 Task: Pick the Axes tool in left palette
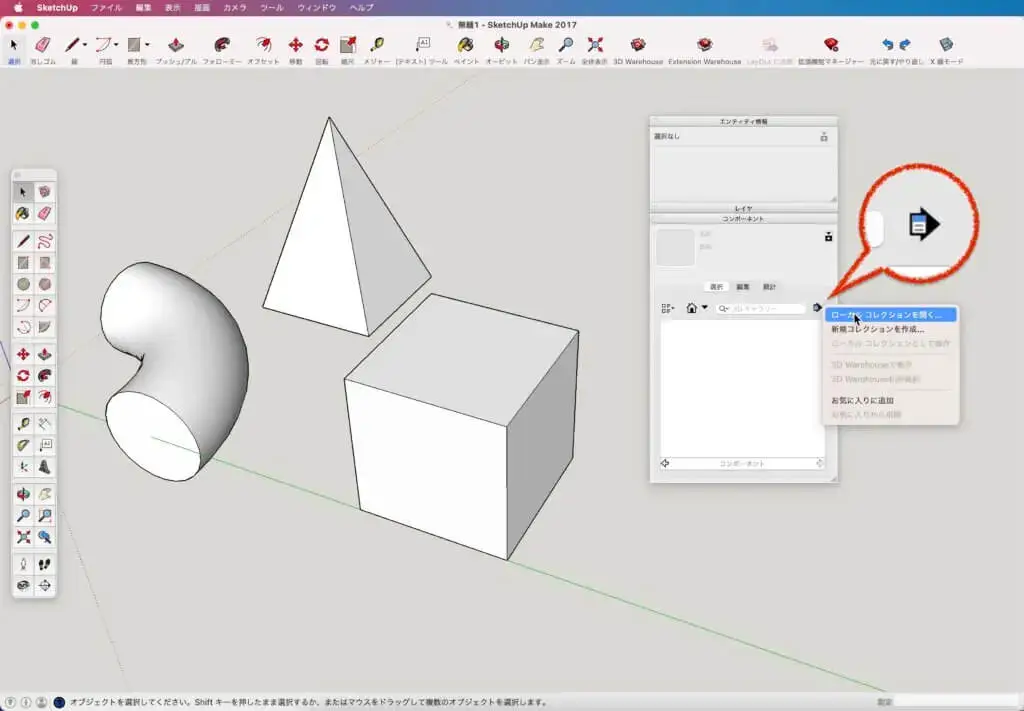pyautogui.click(x=23, y=467)
